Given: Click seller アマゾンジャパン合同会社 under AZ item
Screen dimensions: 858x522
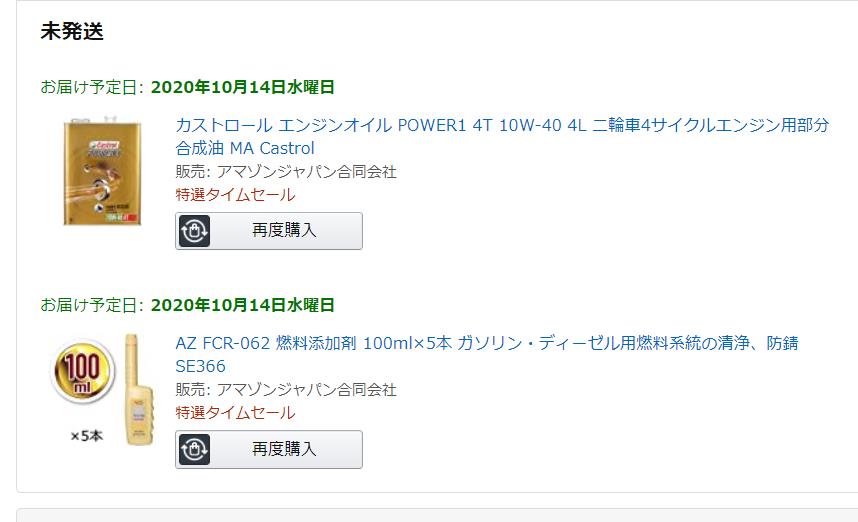Looking at the screenshot, I should tap(306, 390).
